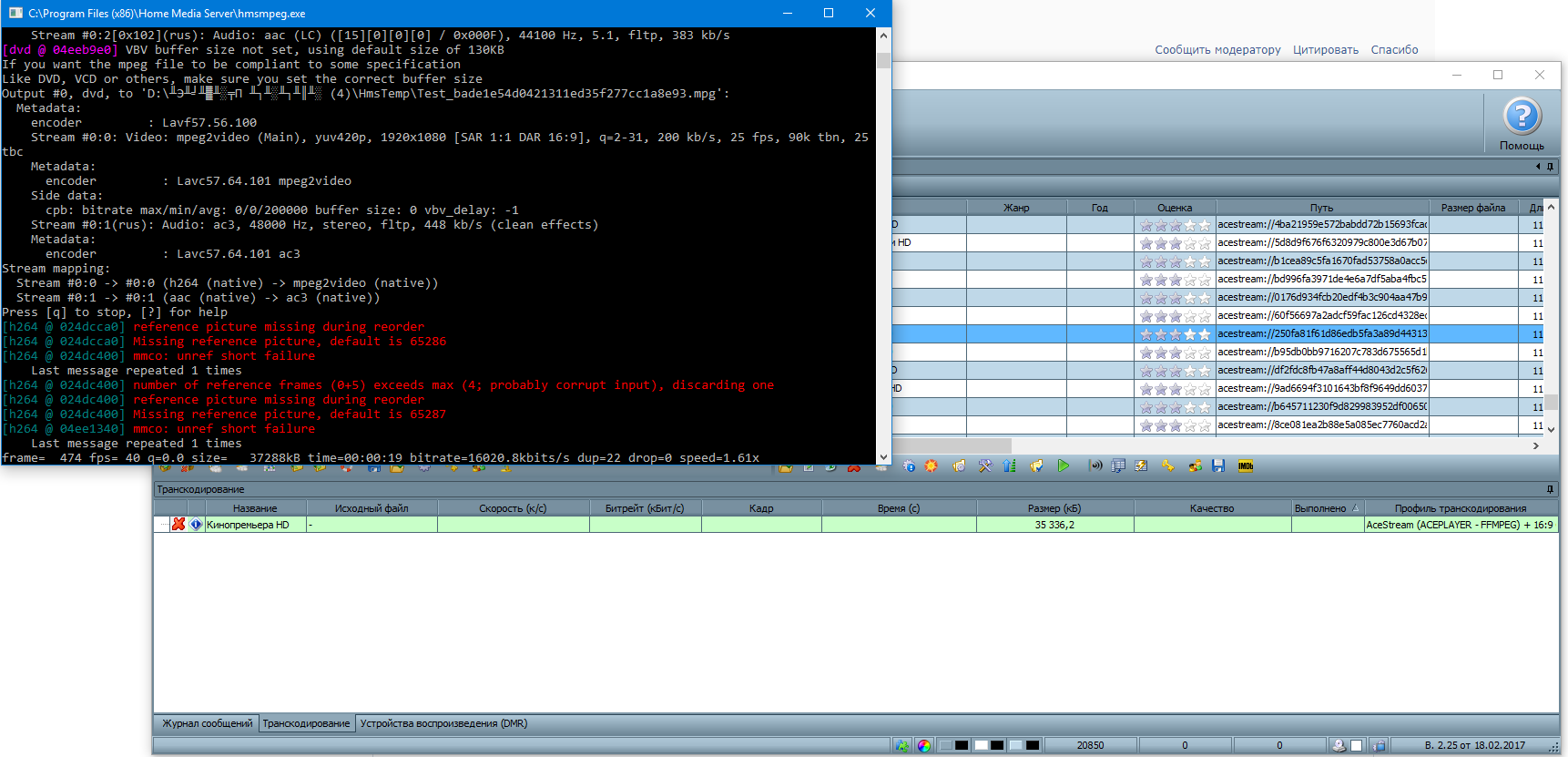1568x757 pixels.
Task: Open the hammer and wrench settings tool
Action: coord(985,466)
